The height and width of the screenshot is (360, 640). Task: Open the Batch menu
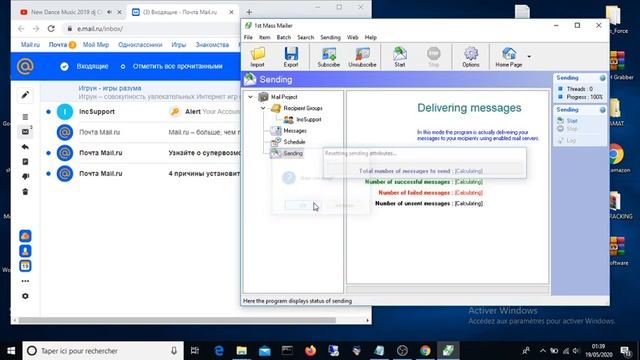tap(284, 37)
